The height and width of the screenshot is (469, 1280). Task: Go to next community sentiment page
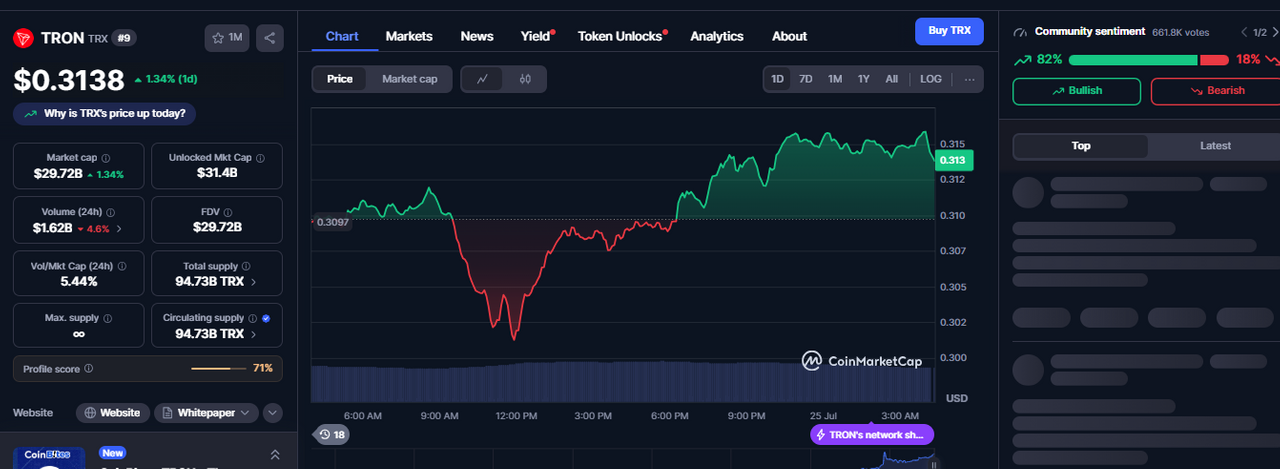click(x=1275, y=32)
